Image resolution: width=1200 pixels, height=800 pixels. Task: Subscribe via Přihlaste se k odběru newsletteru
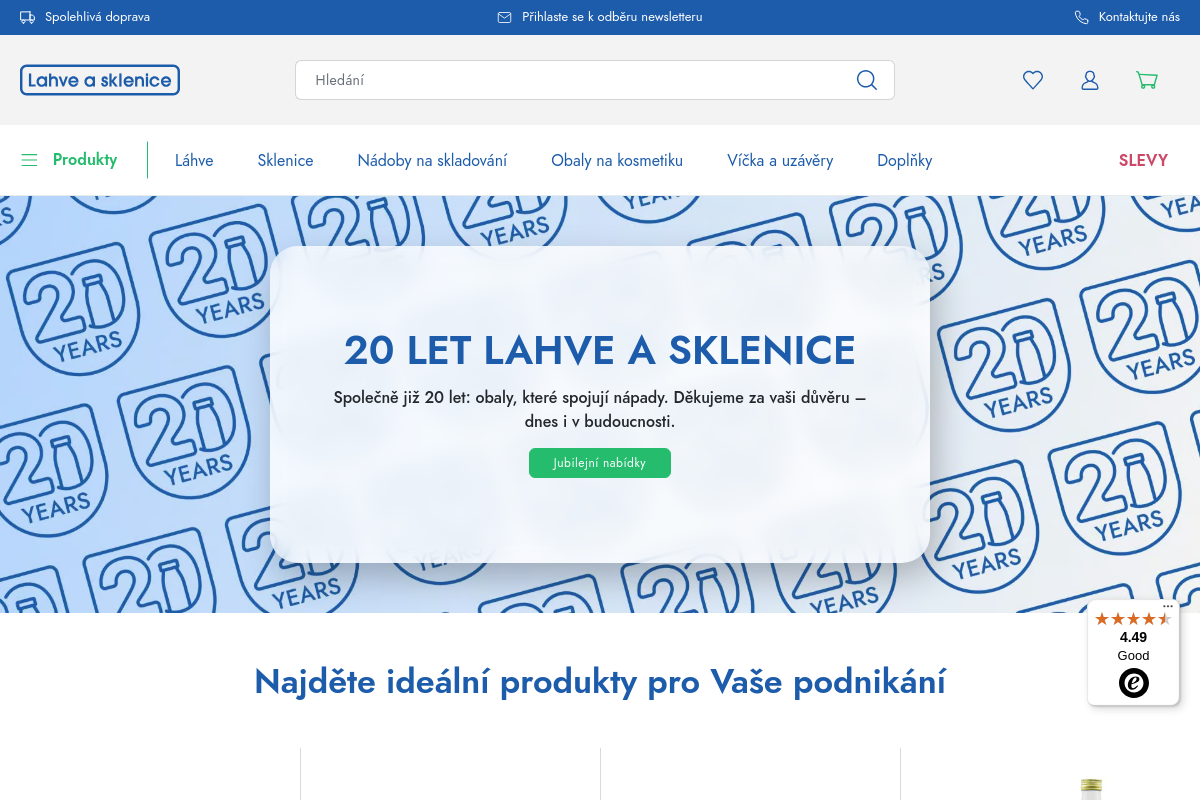611,17
